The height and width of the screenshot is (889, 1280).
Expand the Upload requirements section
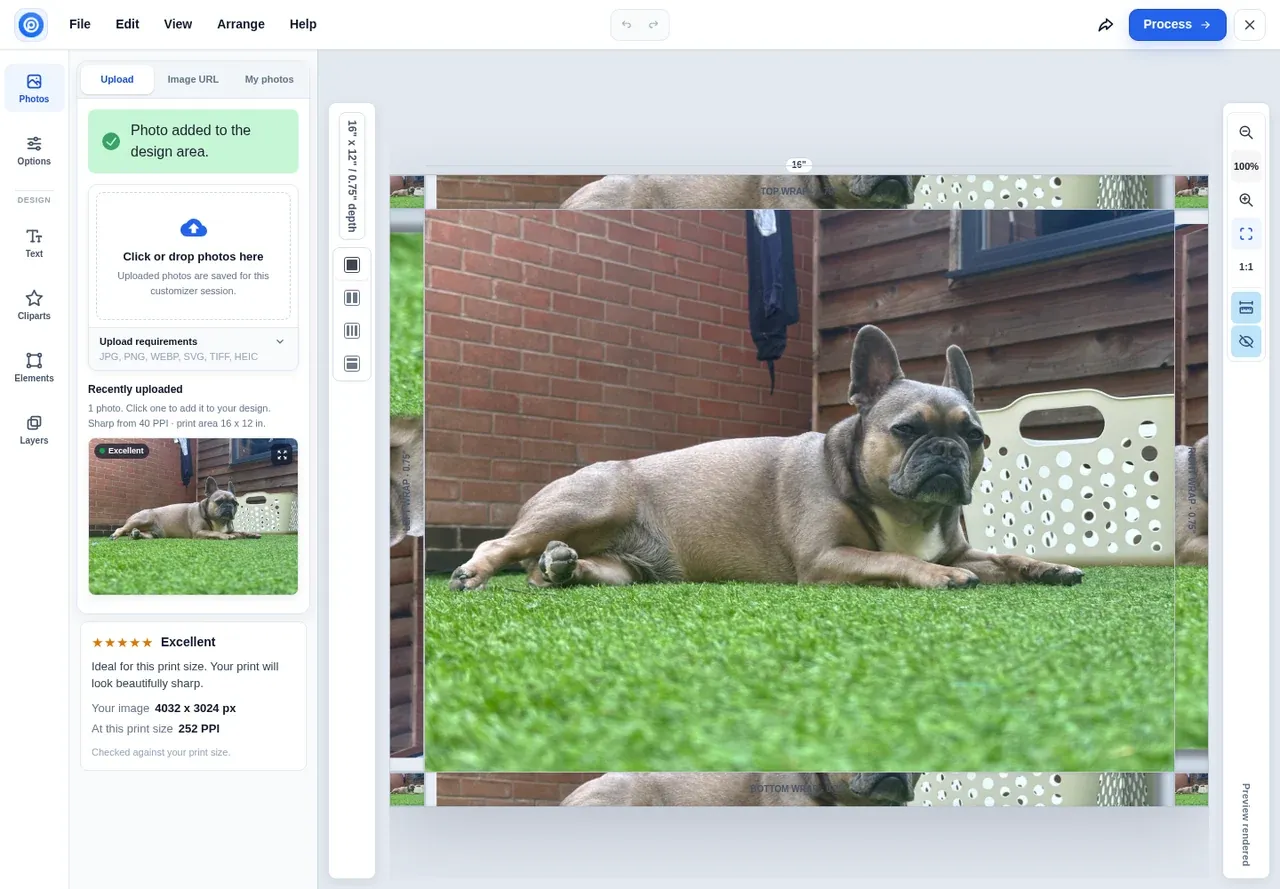(x=193, y=349)
